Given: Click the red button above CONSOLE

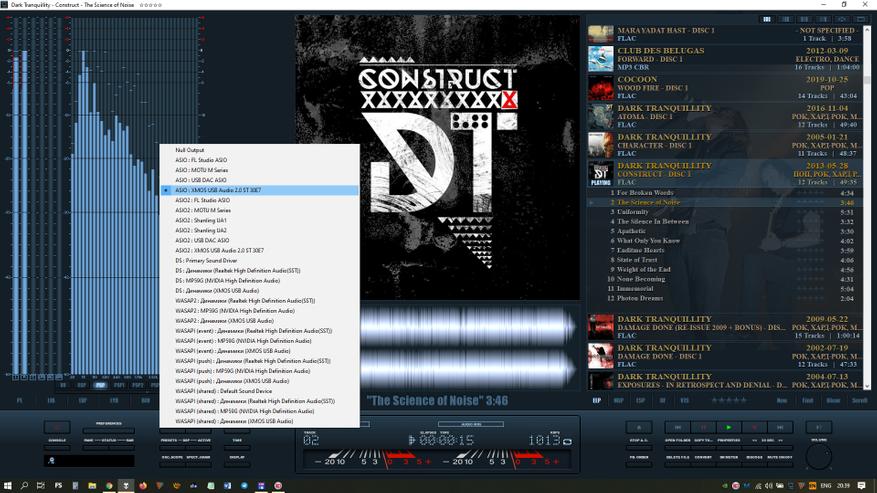Looking at the screenshot, I should [x=57, y=428].
